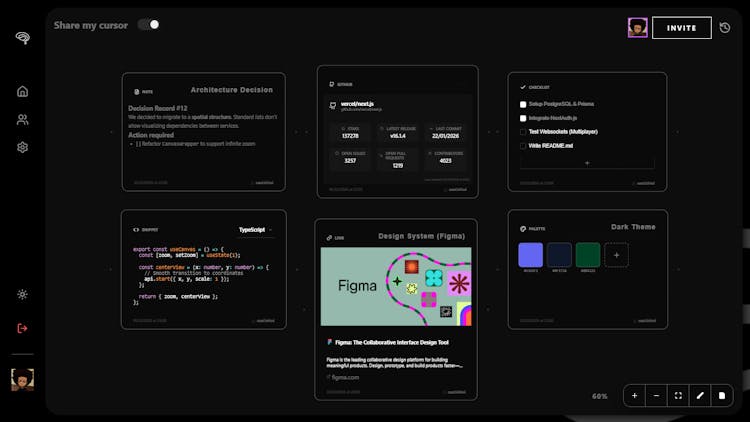Viewport: 750px width, 422px height.
Task: Open the TypeScript language dropdown
Action: click(x=255, y=230)
